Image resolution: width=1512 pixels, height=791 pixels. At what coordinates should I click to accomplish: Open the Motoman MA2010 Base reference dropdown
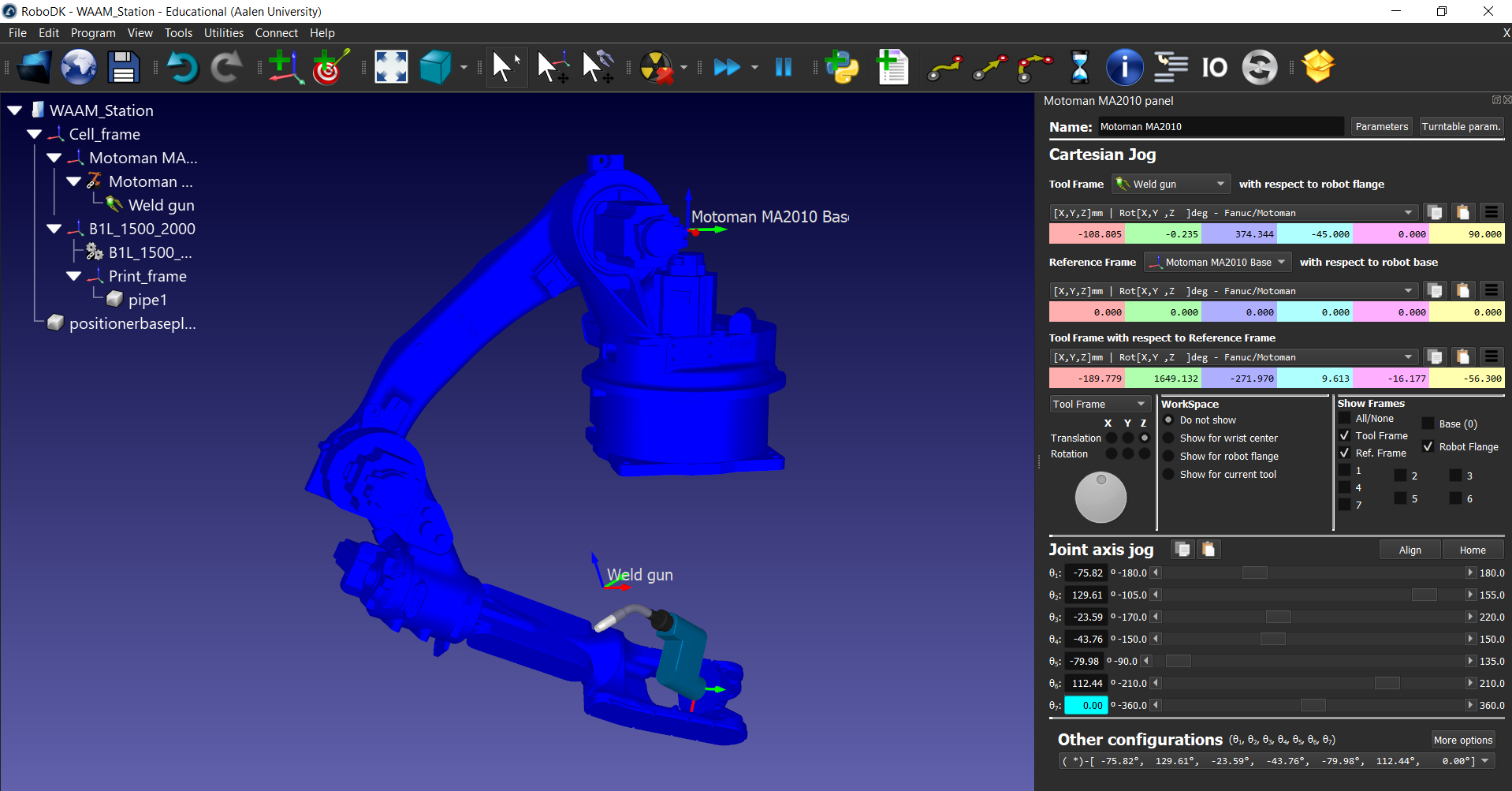(1217, 262)
